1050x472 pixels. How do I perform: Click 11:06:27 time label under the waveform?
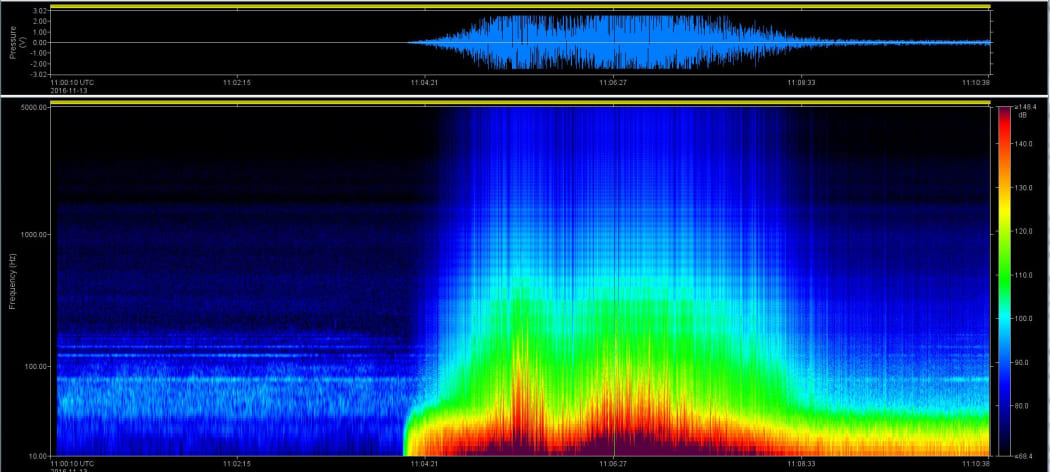coord(613,83)
